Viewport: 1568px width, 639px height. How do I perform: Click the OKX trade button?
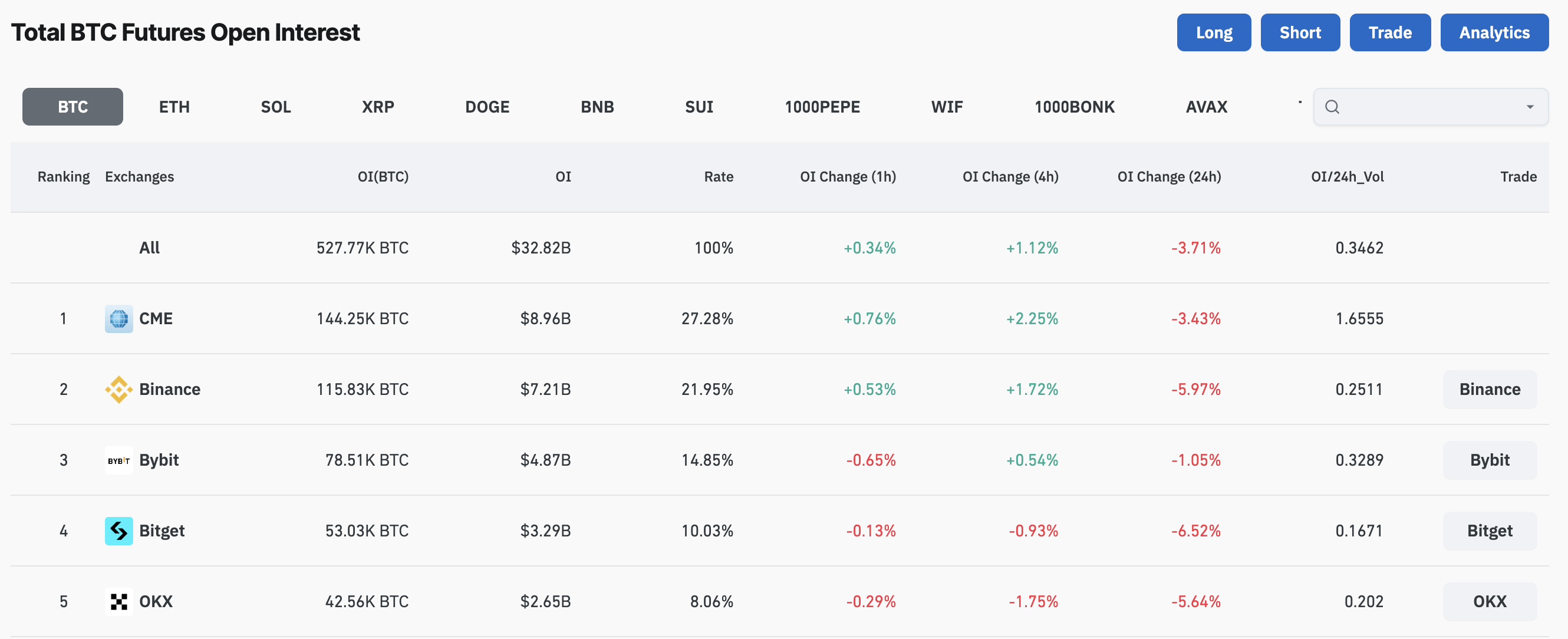coord(1490,601)
